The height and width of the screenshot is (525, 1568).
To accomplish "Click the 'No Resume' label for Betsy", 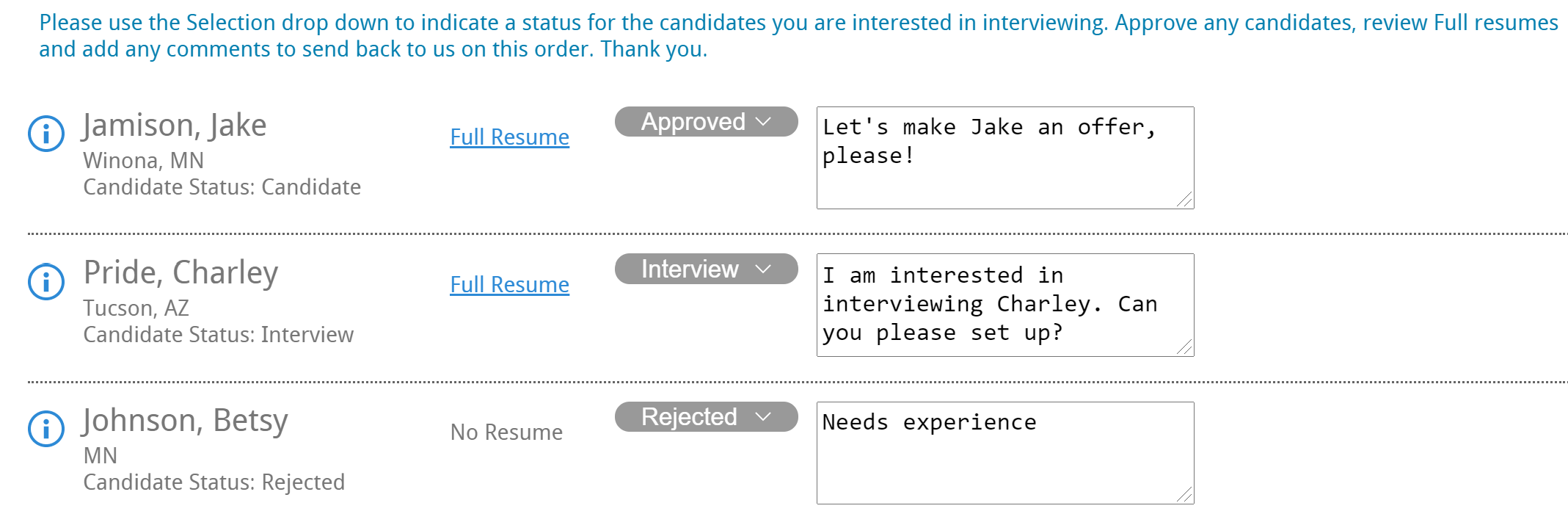I will [506, 432].
